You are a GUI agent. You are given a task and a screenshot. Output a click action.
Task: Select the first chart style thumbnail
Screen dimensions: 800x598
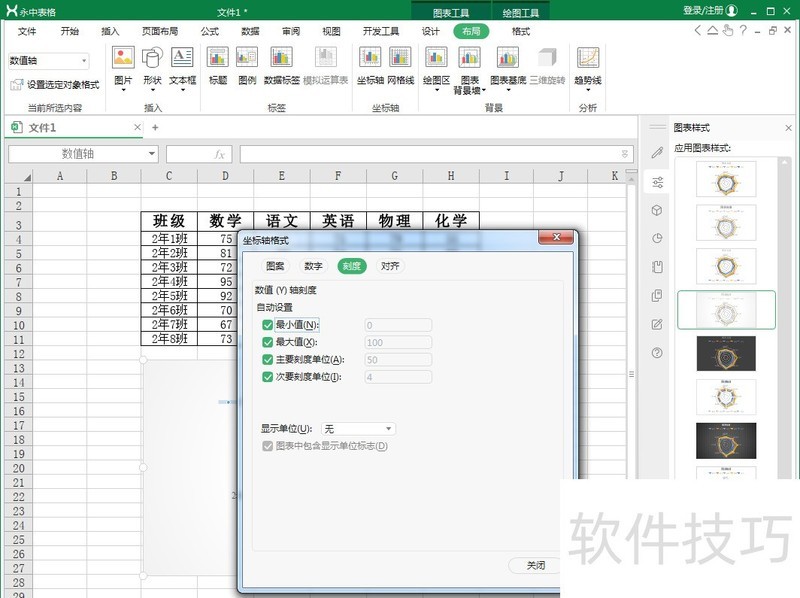point(726,179)
